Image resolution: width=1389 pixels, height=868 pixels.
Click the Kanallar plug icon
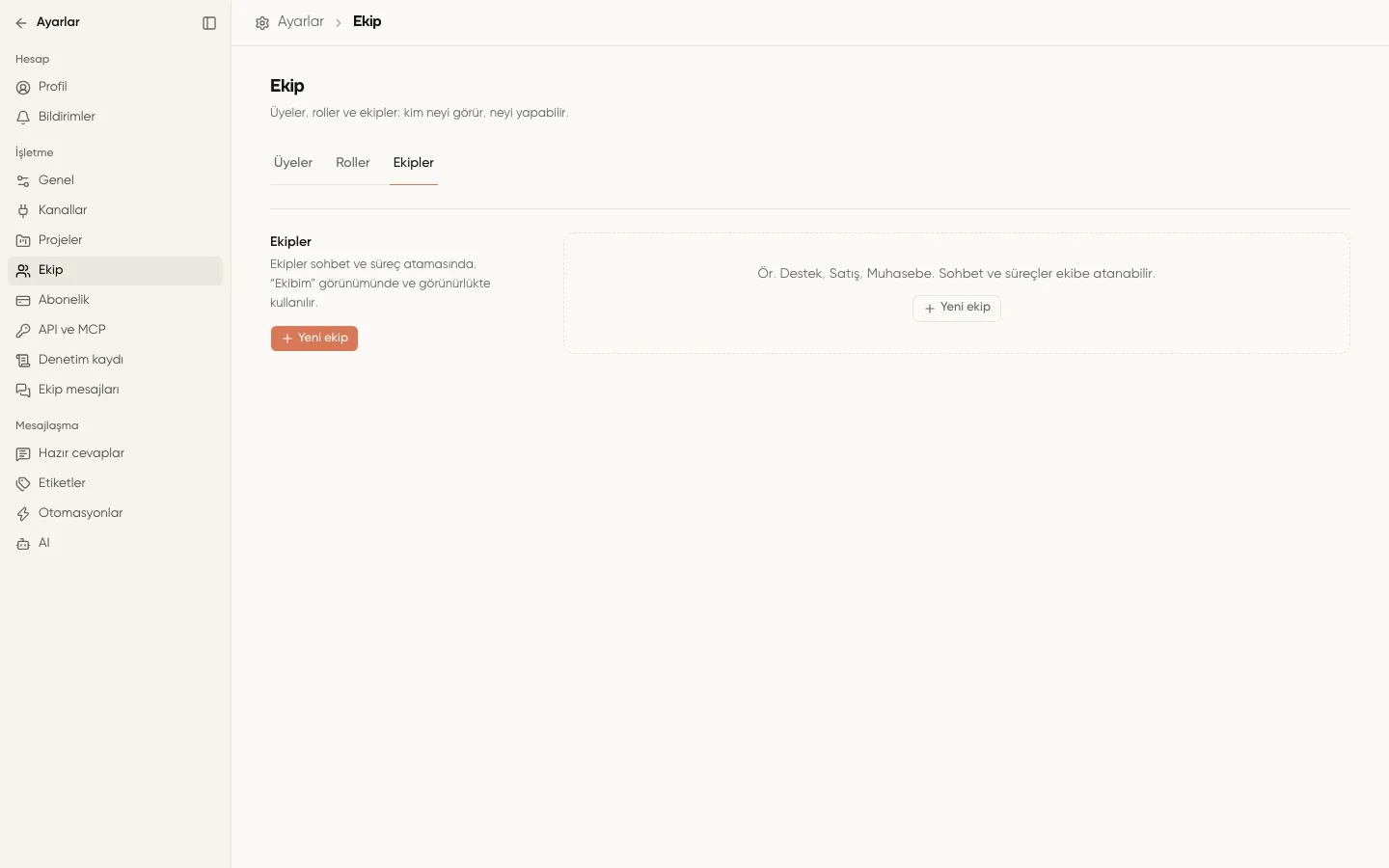pos(23,211)
